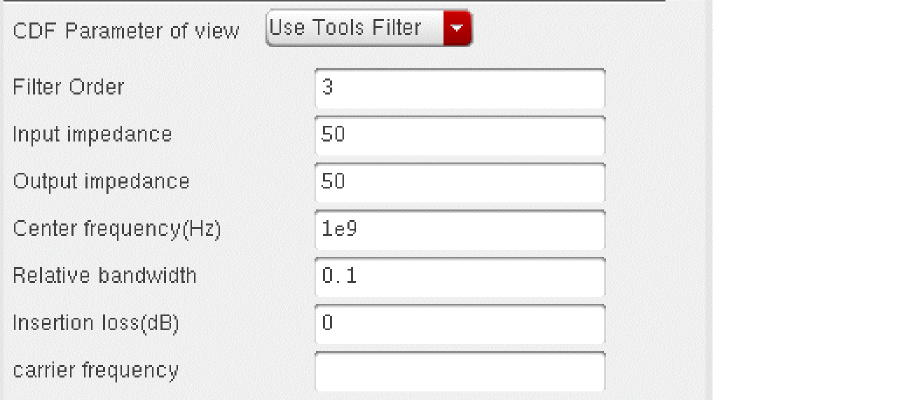Viewport: 911px width, 405px height.
Task: Click the gray panel's right edge border
Action: click(710, 200)
